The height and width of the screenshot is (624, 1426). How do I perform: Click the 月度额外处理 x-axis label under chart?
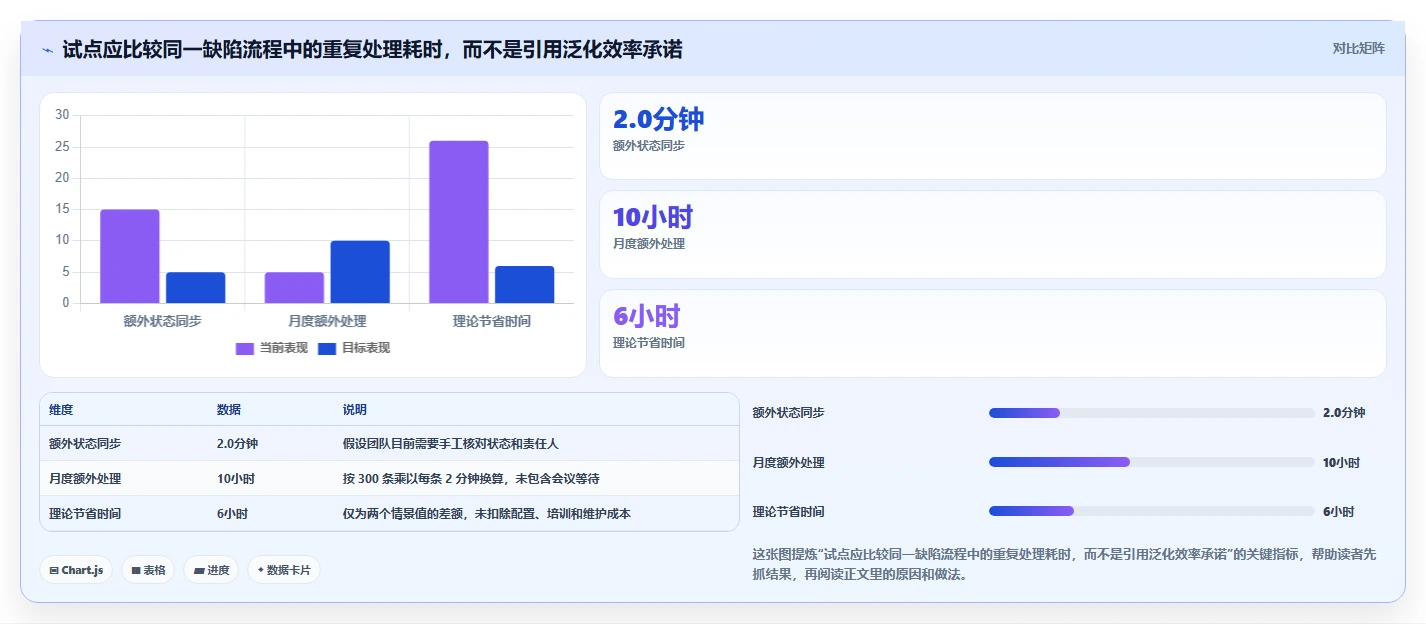(x=327, y=321)
